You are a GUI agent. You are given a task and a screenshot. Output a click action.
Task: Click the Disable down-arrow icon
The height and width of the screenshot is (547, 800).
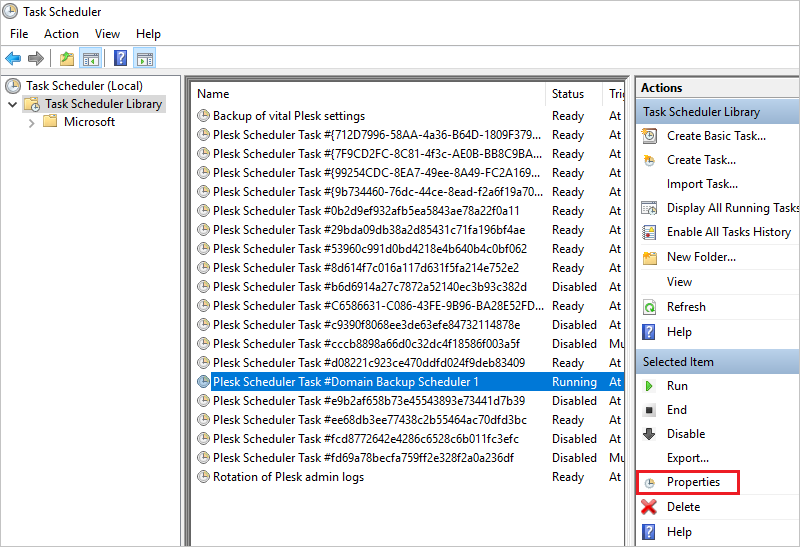(x=649, y=434)
